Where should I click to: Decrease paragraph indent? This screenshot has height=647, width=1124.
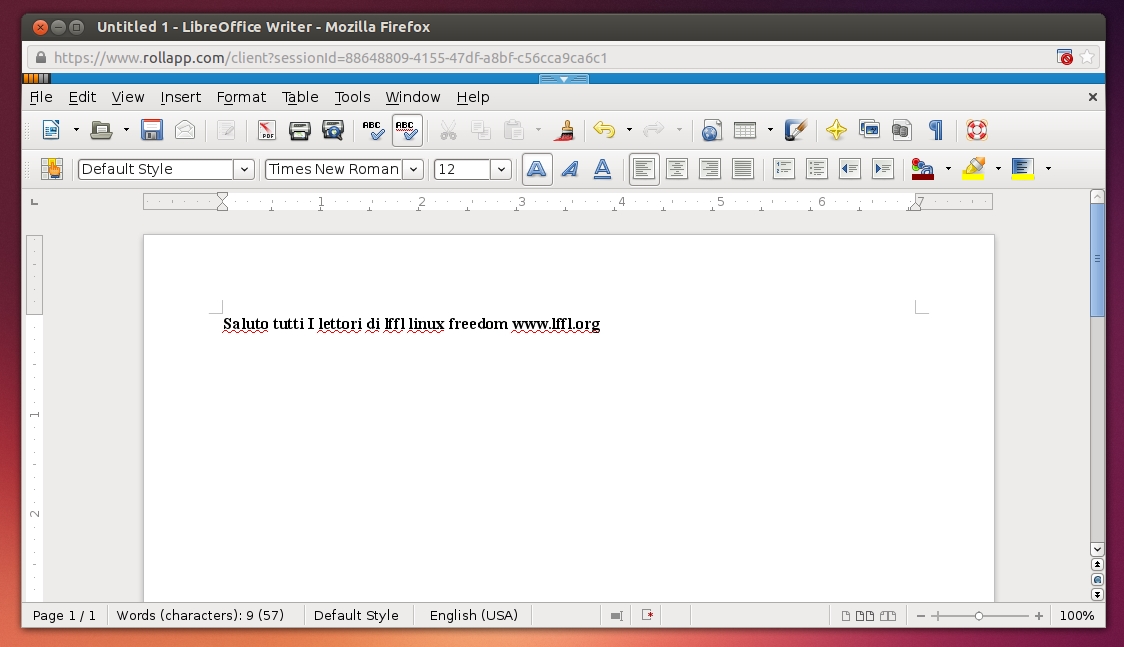pos(849,169)
